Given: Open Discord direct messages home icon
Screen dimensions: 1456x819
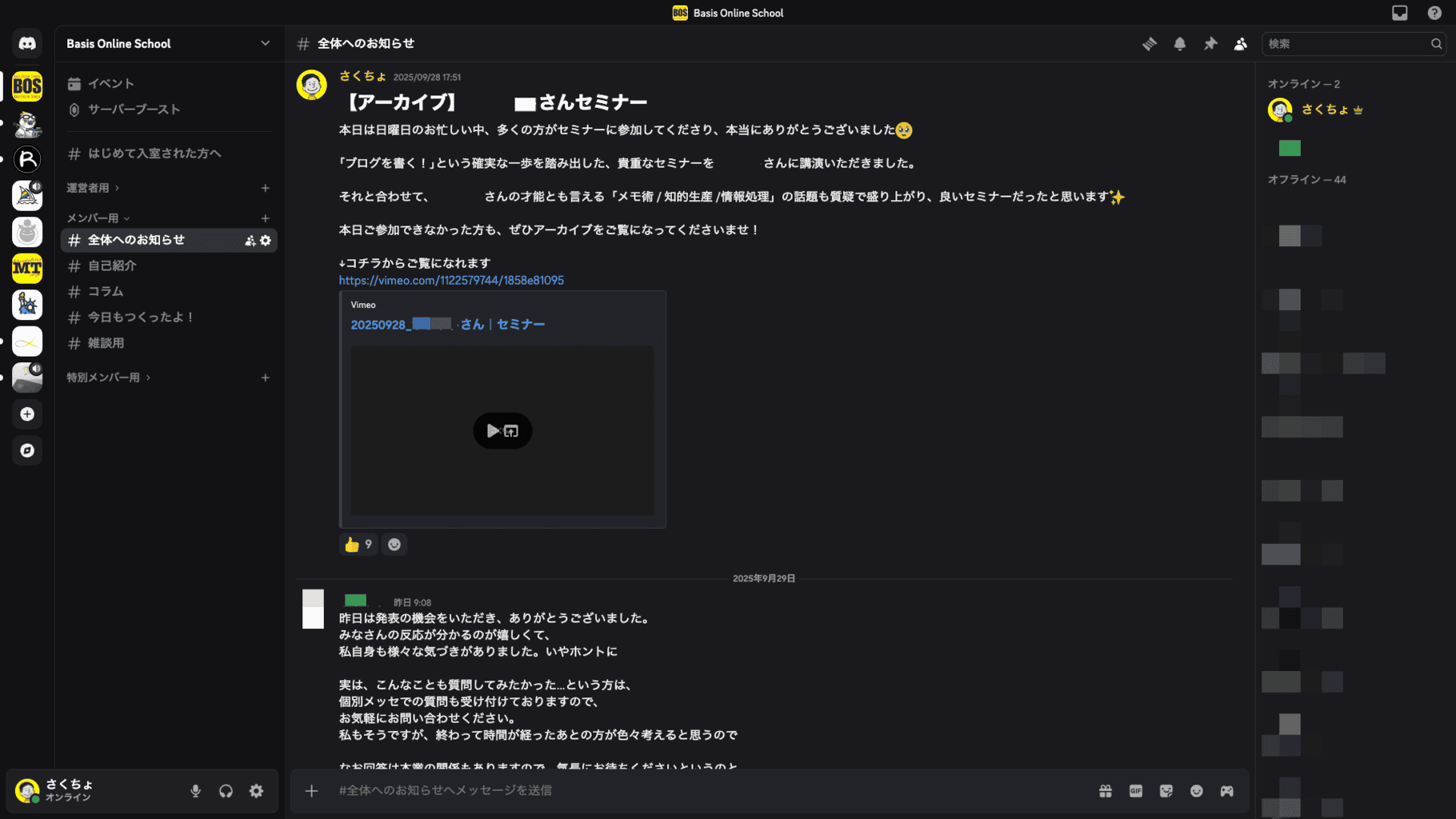Looking at the screenshot, I should pyautogui.click(x=27, y=44).
